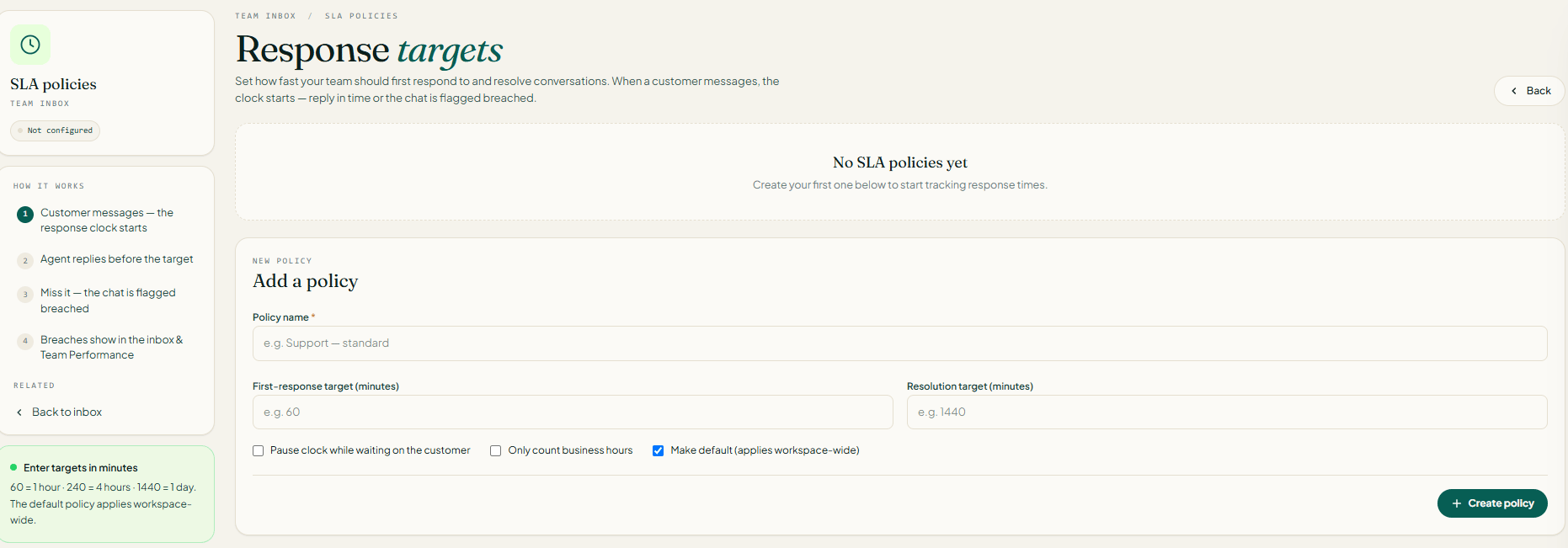Viewport: 1568px width, 548px height.
Task: Click the step 3 number badge
Action: tap(25, 294)
